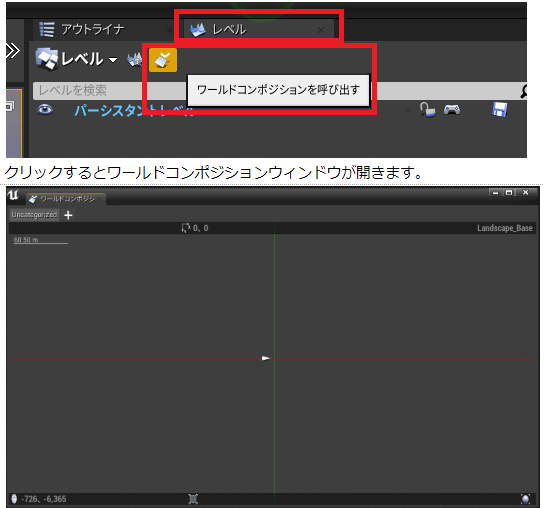Select the ワールドコンポジション window tab

pos(66,199)
